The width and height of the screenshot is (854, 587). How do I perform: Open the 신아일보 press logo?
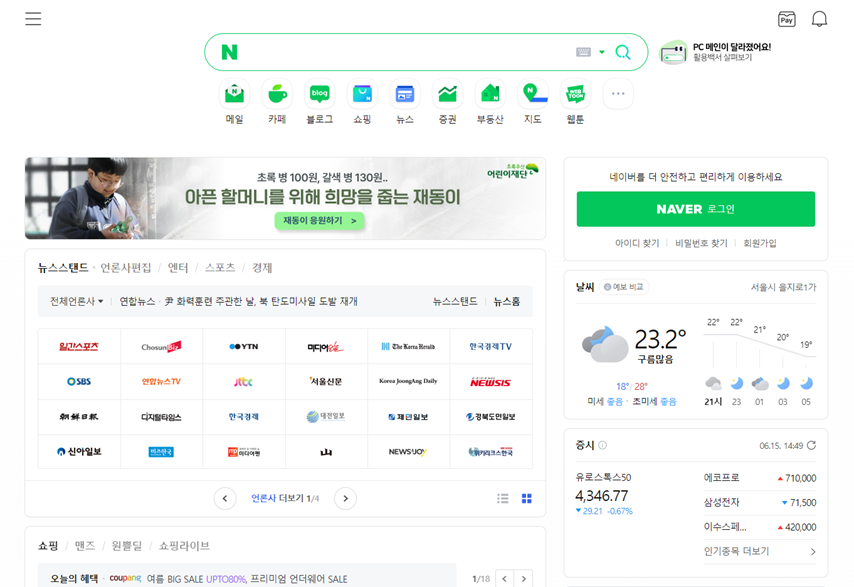(x=79, y=452)
